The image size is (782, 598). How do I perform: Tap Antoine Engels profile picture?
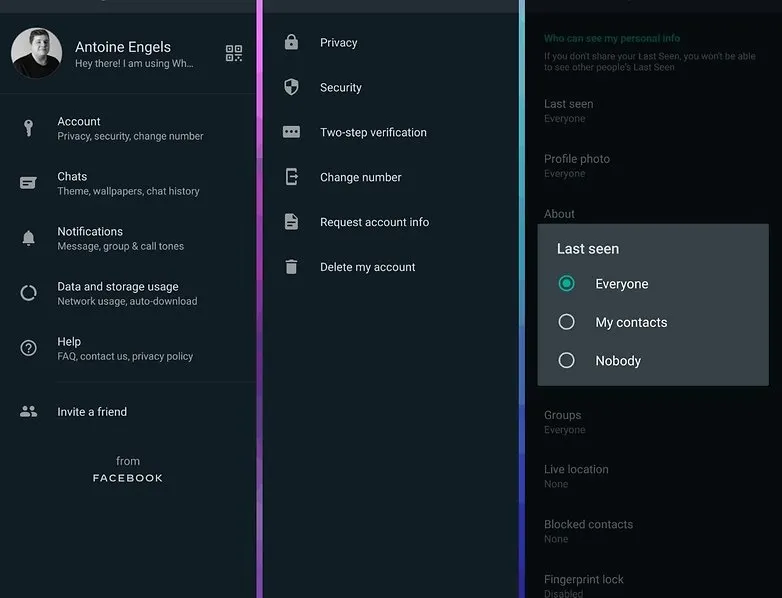tap(36, 53)
